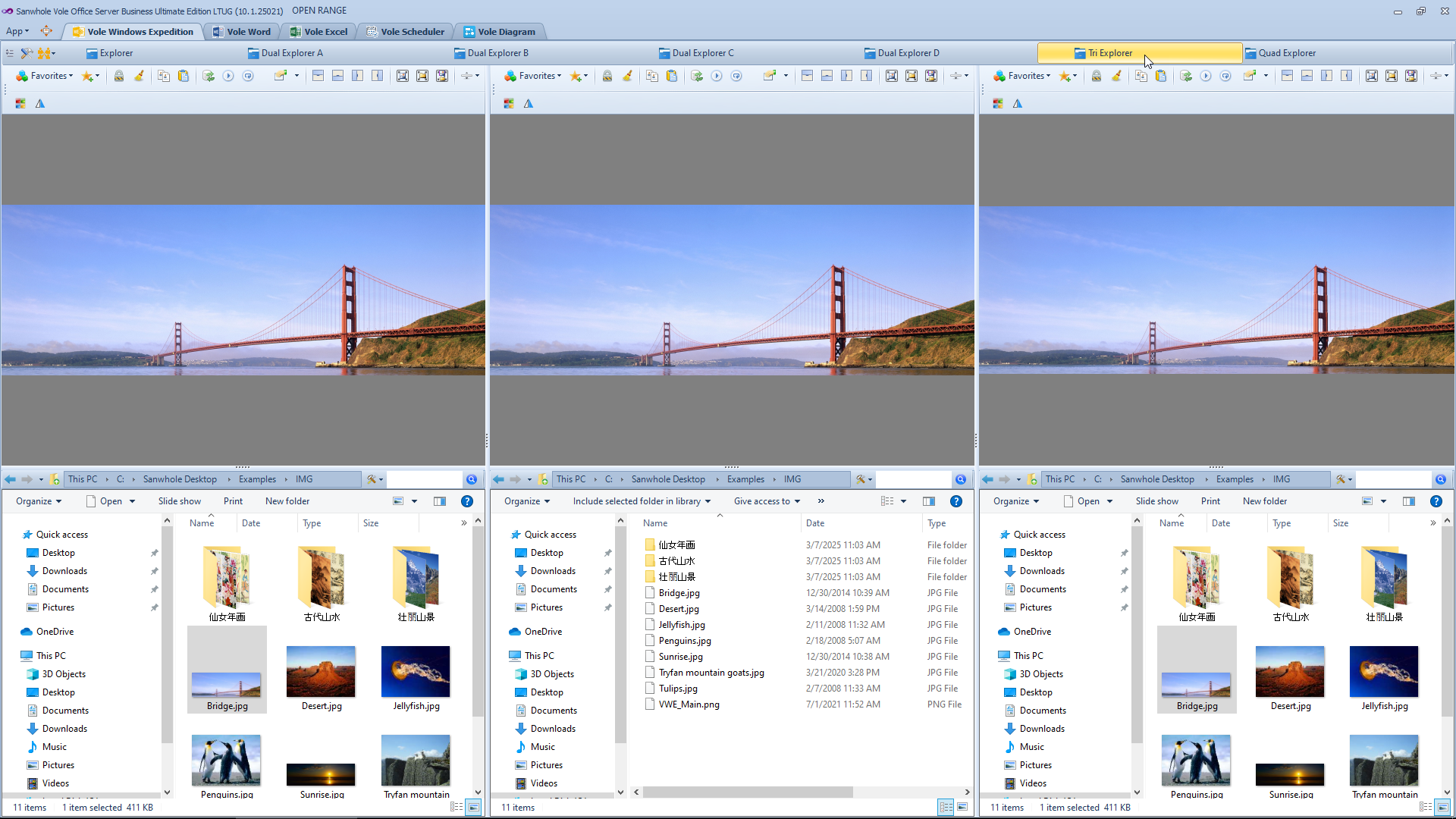Click save layout icon in left pane toolbar
Image resolution: width=1456 pixels, height=819 pixels.
(x=442, y=76)
